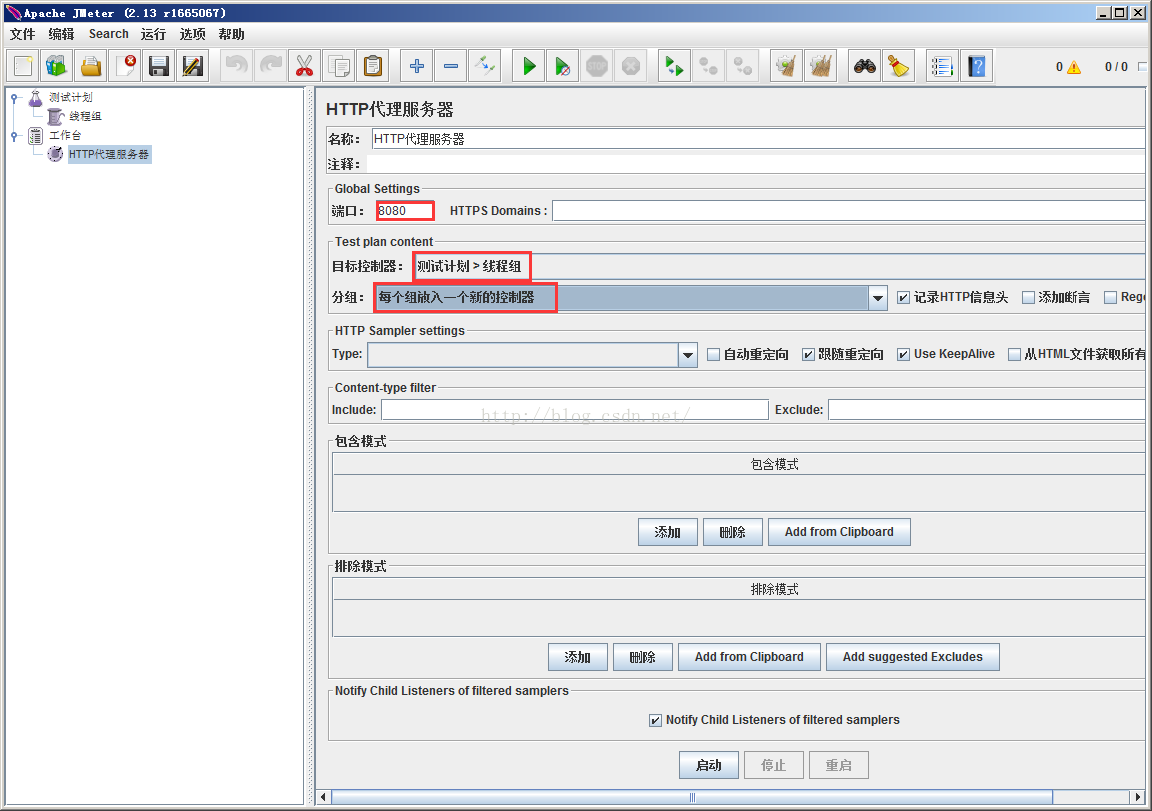Click the Clear broom-and-gear icon
Screen dimensions: 1152x811
(786, 66)
